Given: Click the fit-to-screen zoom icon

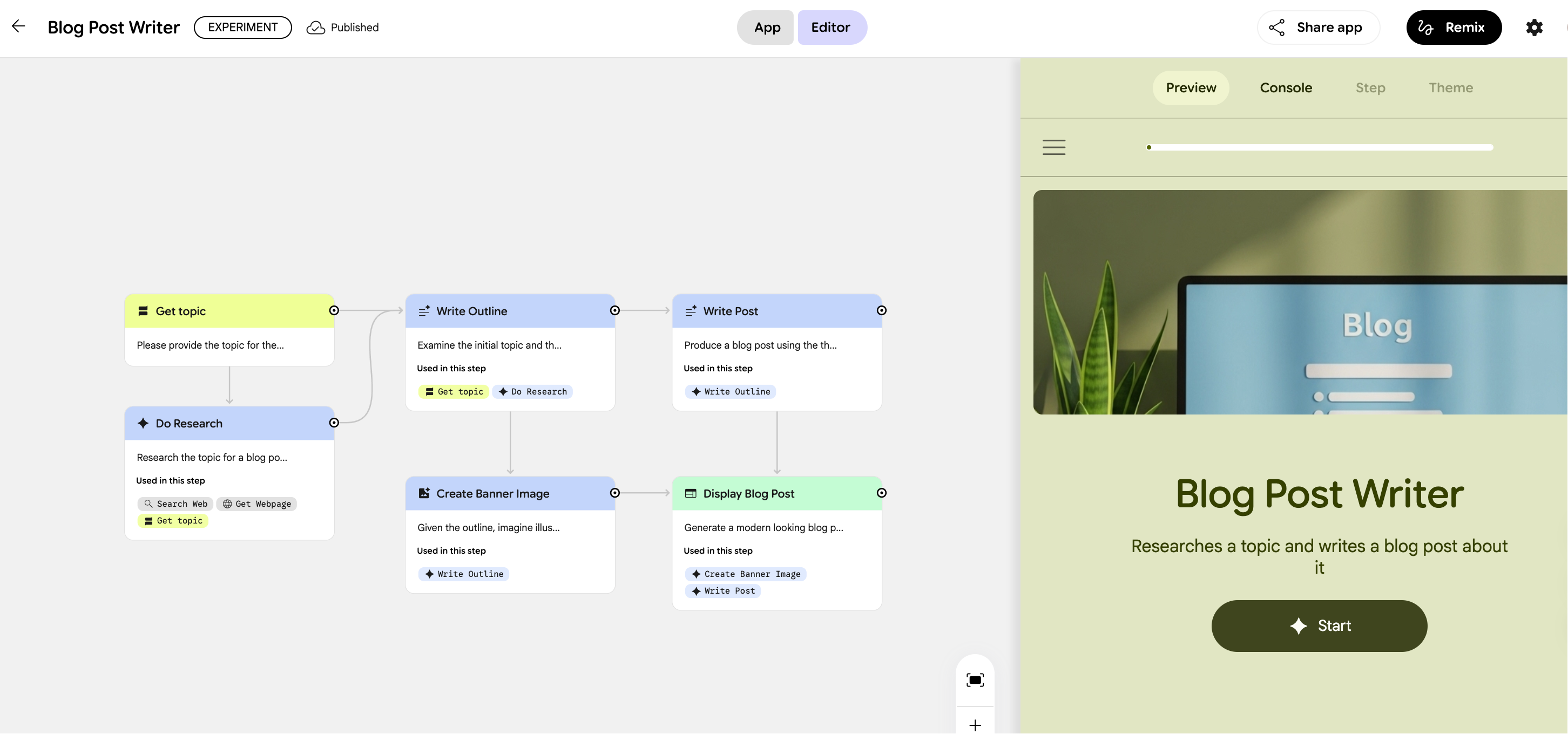Looking at the screenshot, I should pos(975,680).
